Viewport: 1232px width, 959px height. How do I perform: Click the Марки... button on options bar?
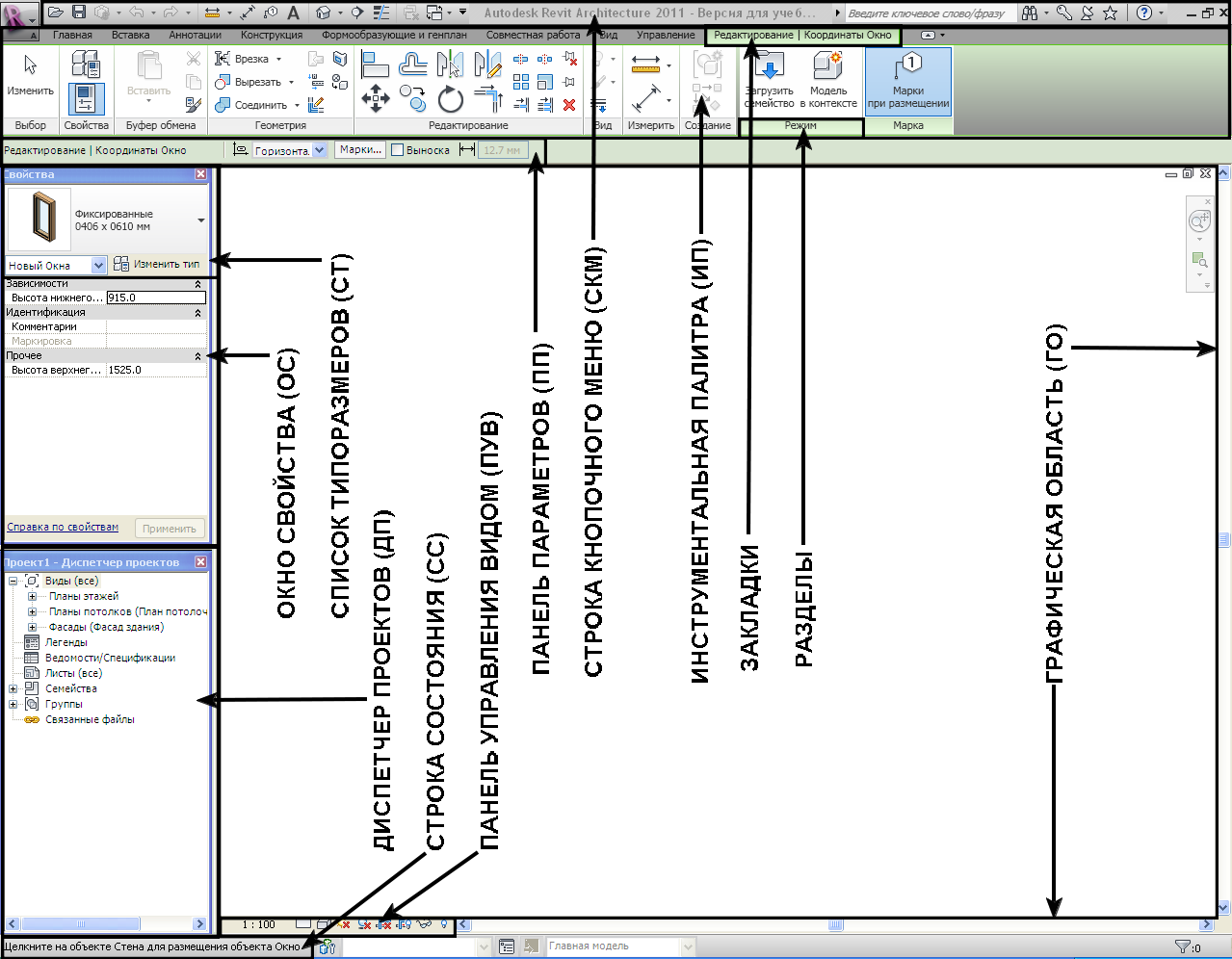point(360,150)
